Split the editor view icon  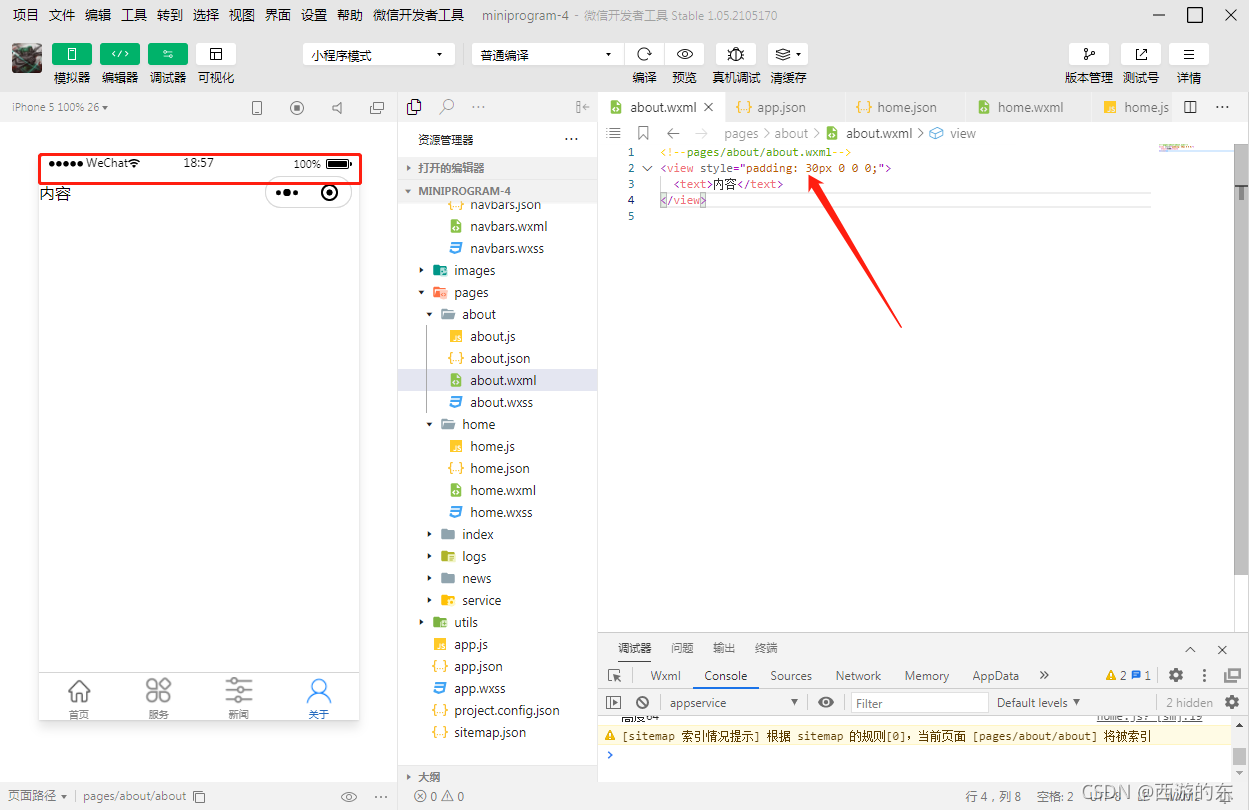[1190, 107]
